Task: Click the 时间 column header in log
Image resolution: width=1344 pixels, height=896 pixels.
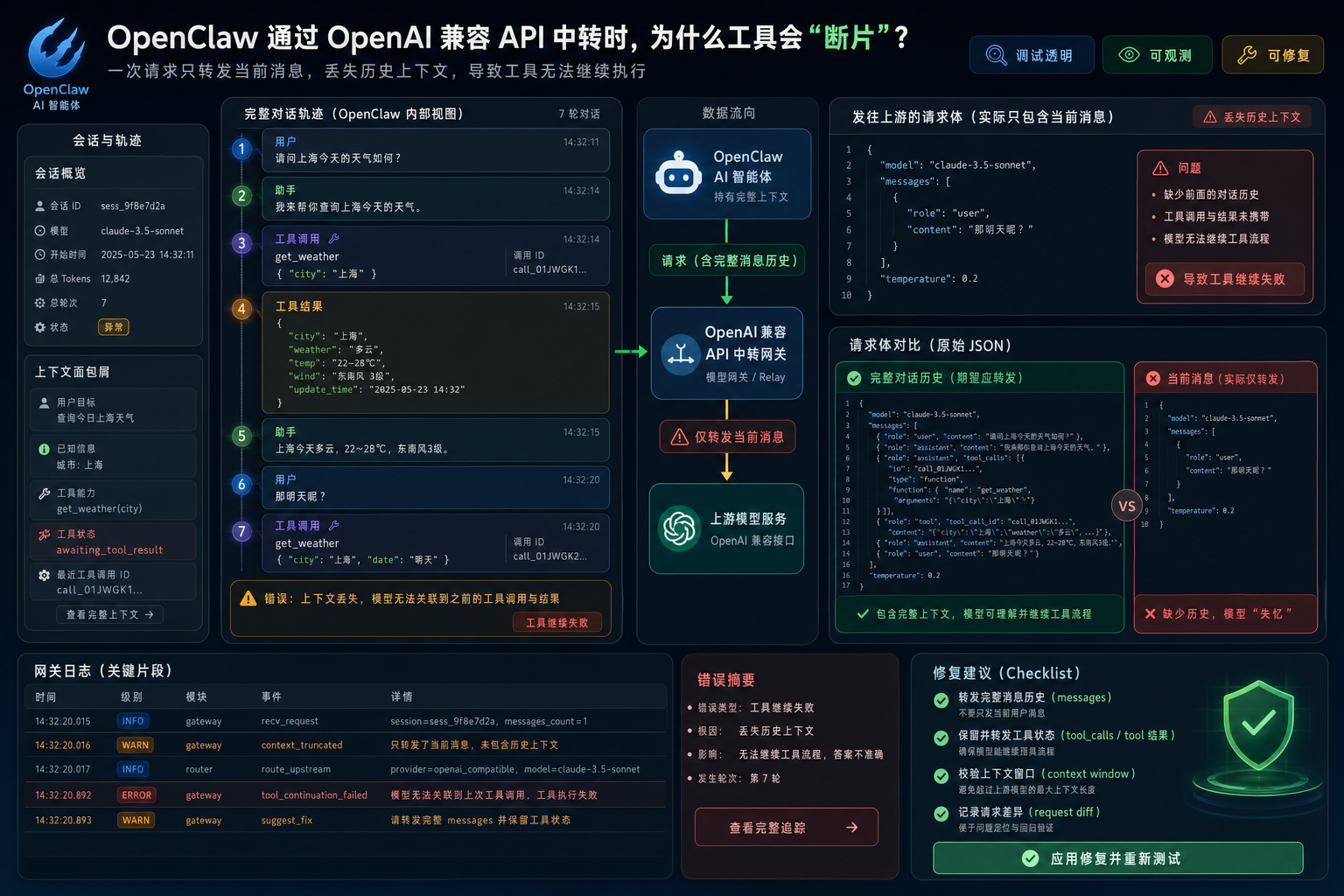Action: 45,697
